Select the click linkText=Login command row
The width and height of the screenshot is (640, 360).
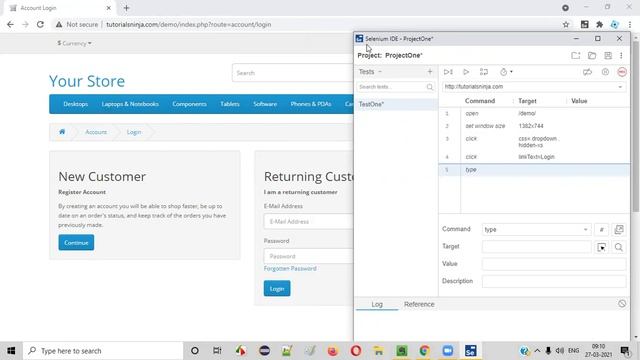point(534,157)
